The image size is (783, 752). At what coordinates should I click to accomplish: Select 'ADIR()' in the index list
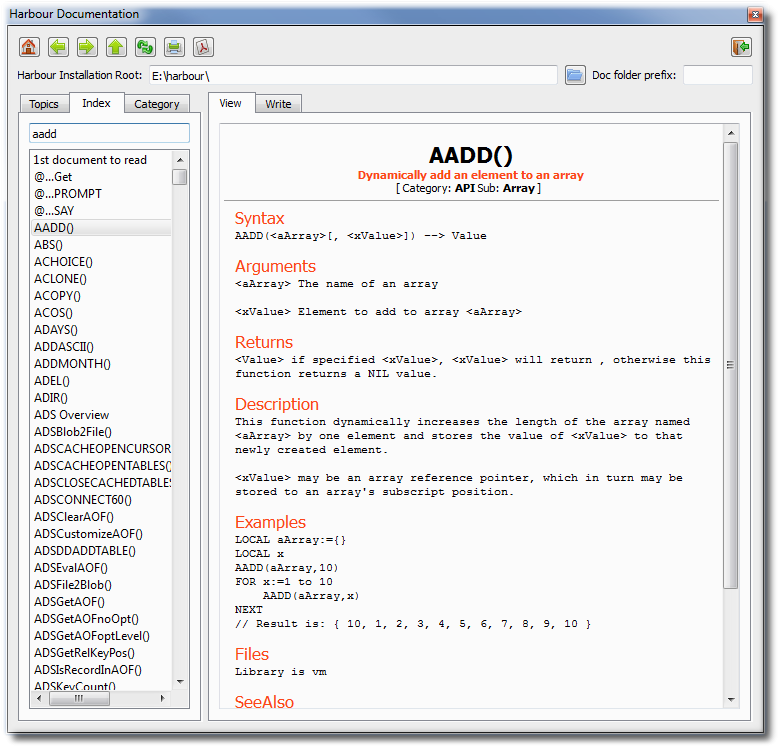click(x=101, y=397)
